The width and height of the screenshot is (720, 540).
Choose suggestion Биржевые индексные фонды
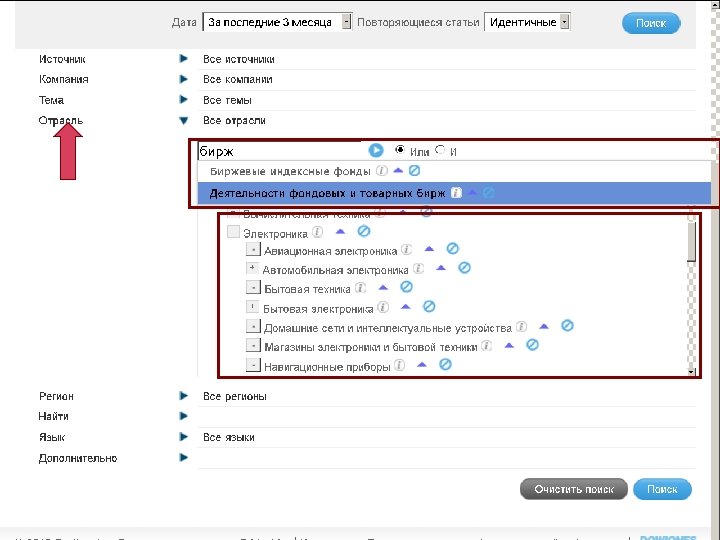pyautogui.click(x=290, y=171)
